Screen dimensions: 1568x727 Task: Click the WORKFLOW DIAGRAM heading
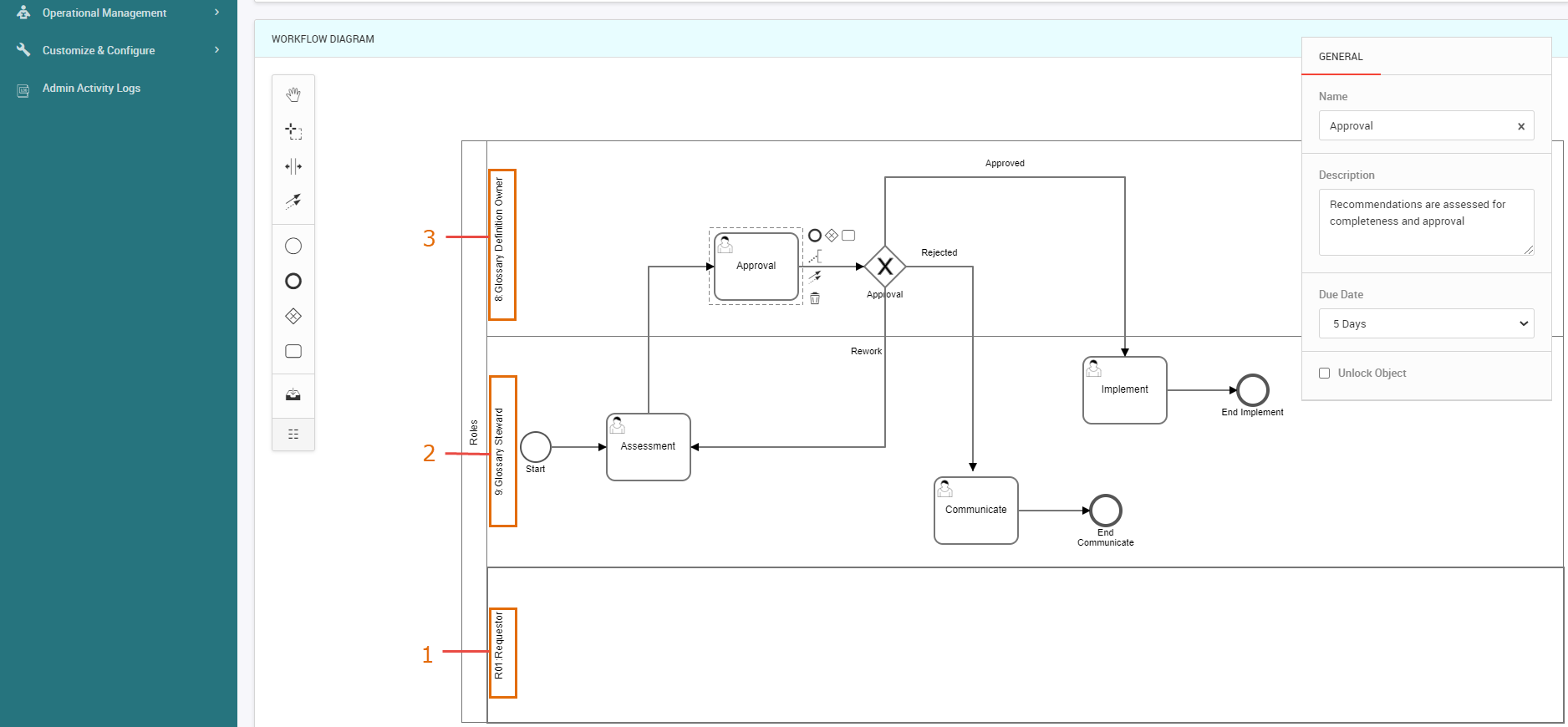[x=323, y=39]
